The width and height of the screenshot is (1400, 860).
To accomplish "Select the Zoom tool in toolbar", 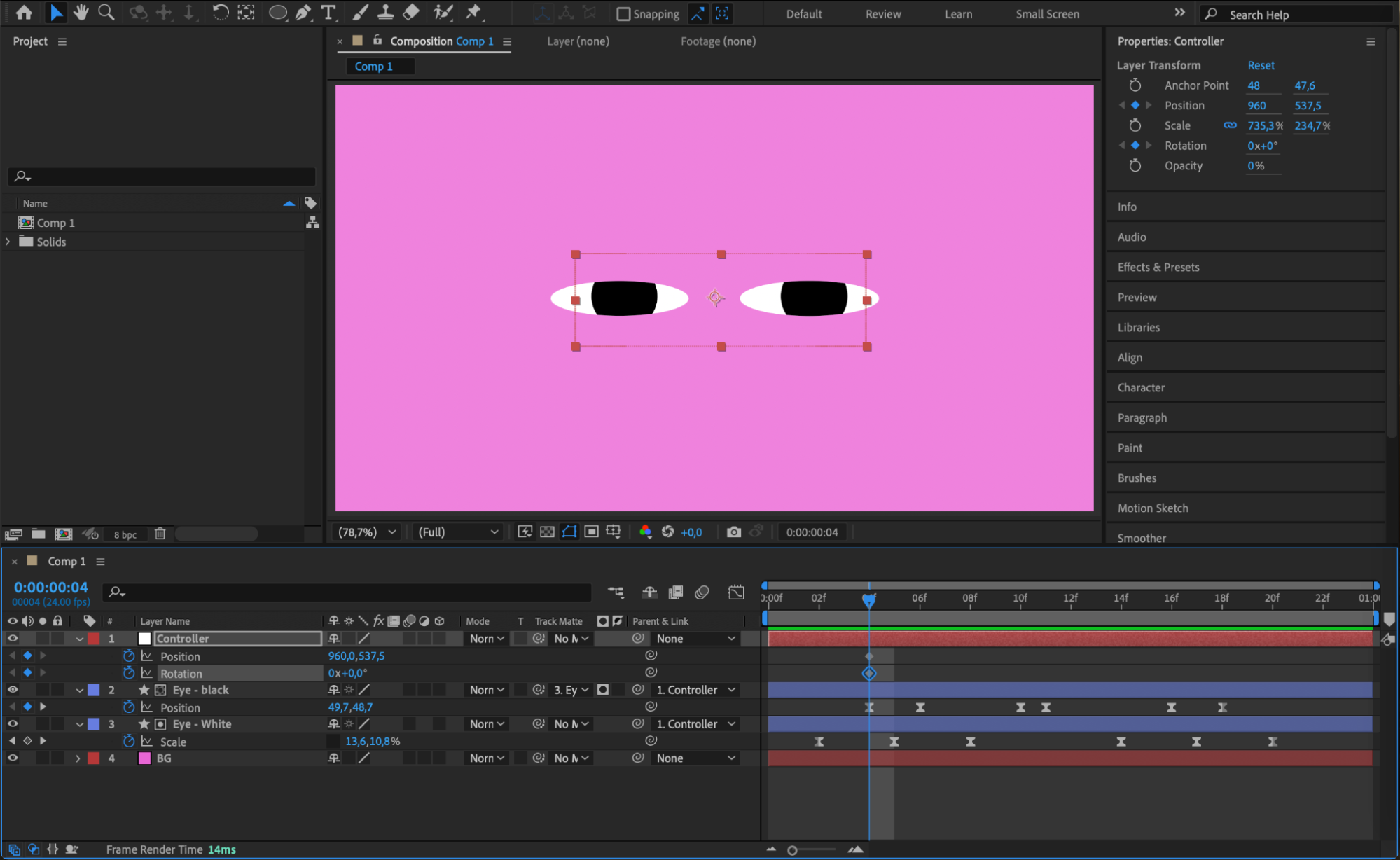I will [x=106, y=12].
